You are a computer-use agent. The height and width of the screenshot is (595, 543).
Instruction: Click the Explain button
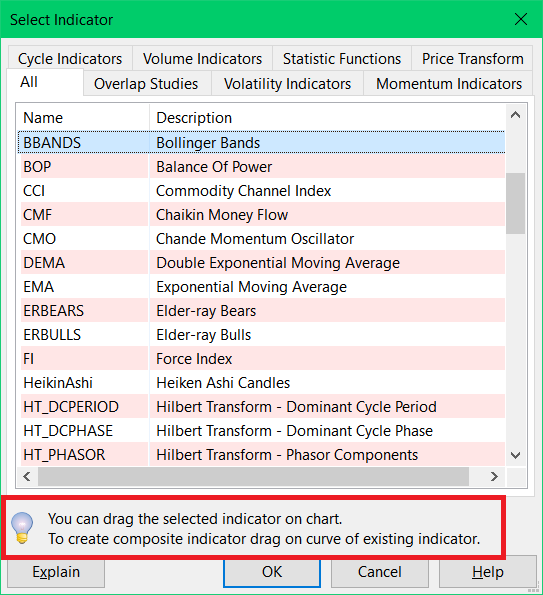(x=56, y=572)
